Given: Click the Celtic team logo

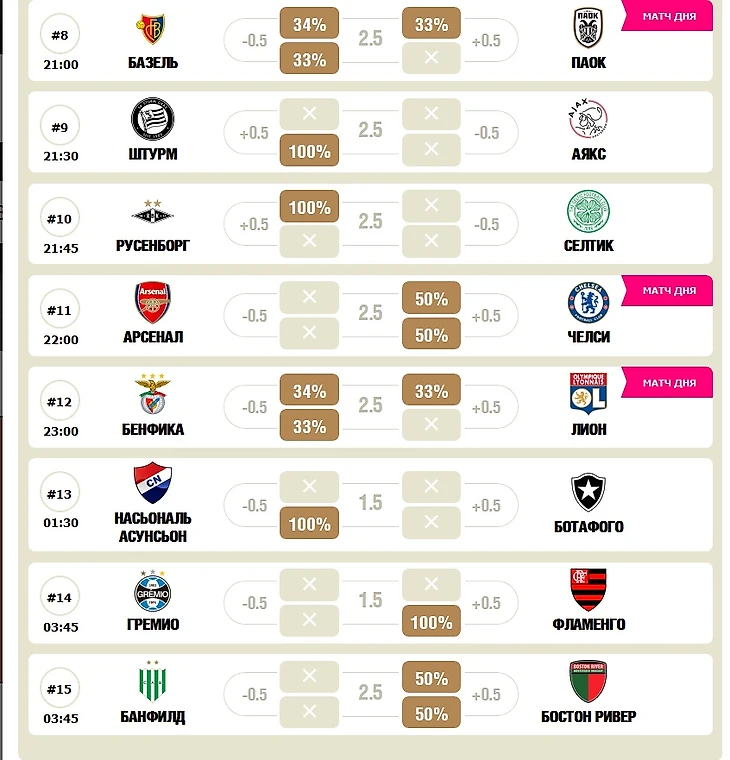Looking at the screenshot, I should tap(588, 212).
